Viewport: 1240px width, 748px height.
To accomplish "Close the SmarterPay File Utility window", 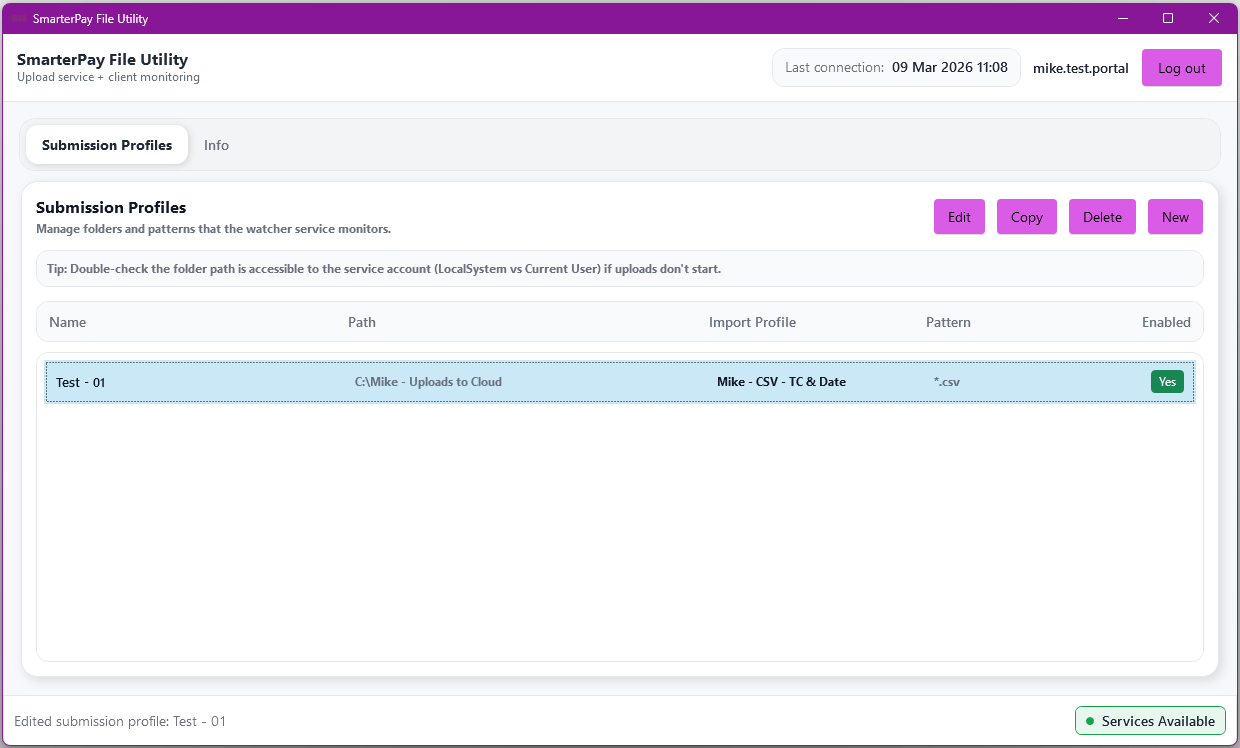I will pyautogui.click(x=1213, y=18).
